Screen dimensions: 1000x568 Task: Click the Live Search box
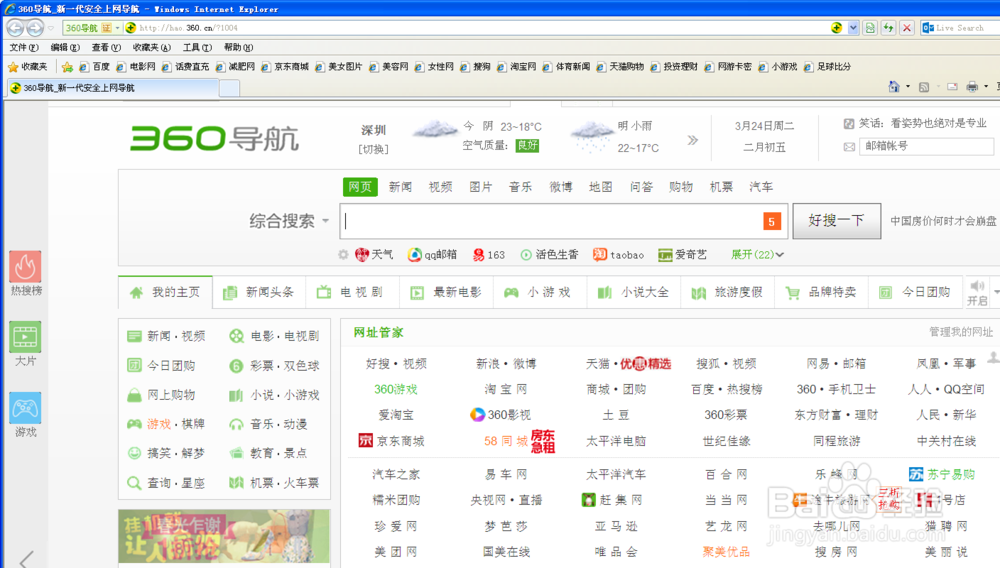click(959, 27)
